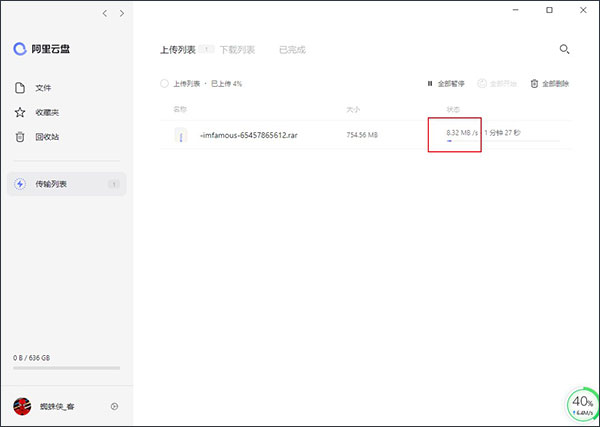Screen dimensions: 600x427
Task: Click the 阿里云盘 logo
Action: coord(41,49)
